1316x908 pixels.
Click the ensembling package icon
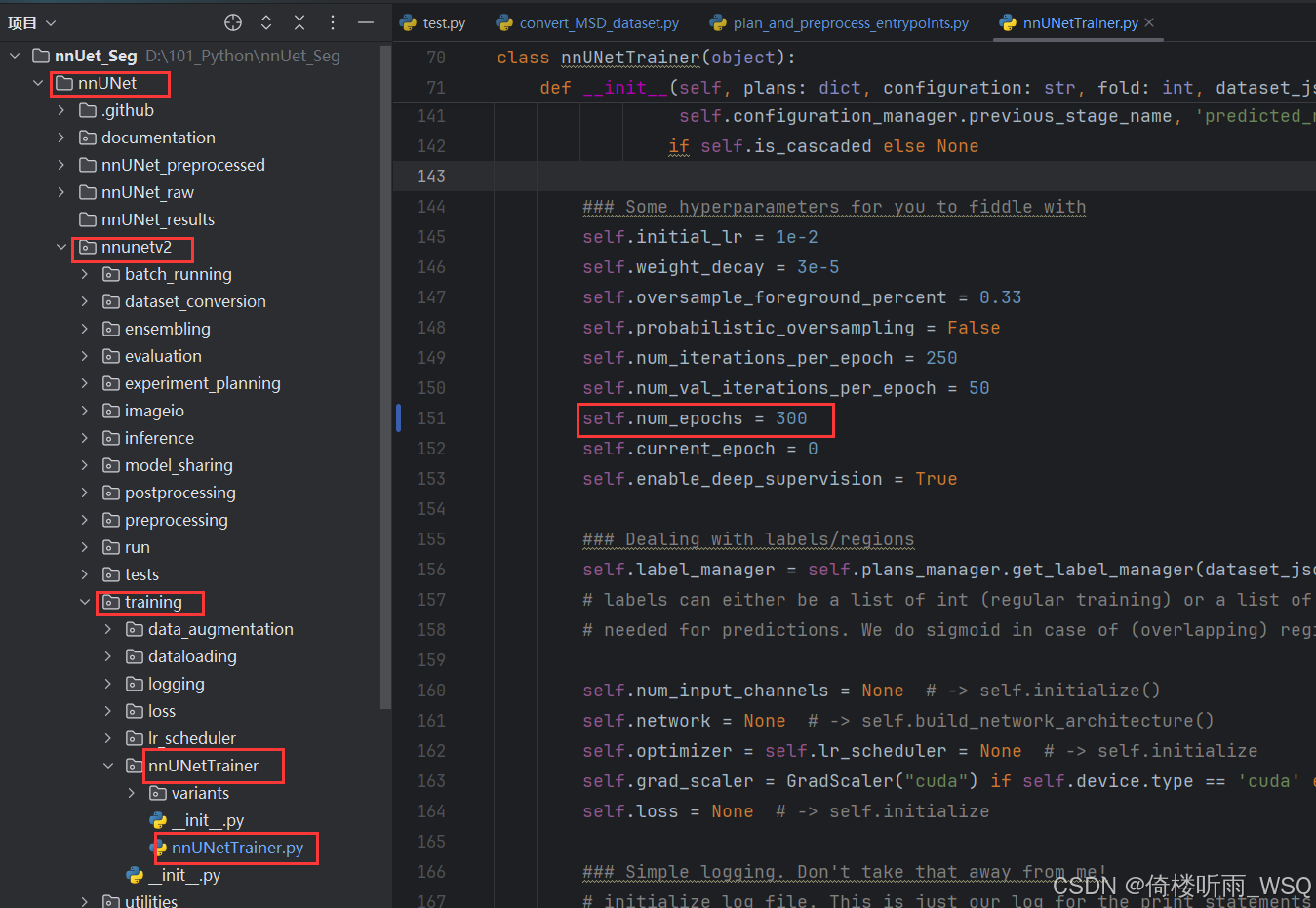[x=111, y=329]
